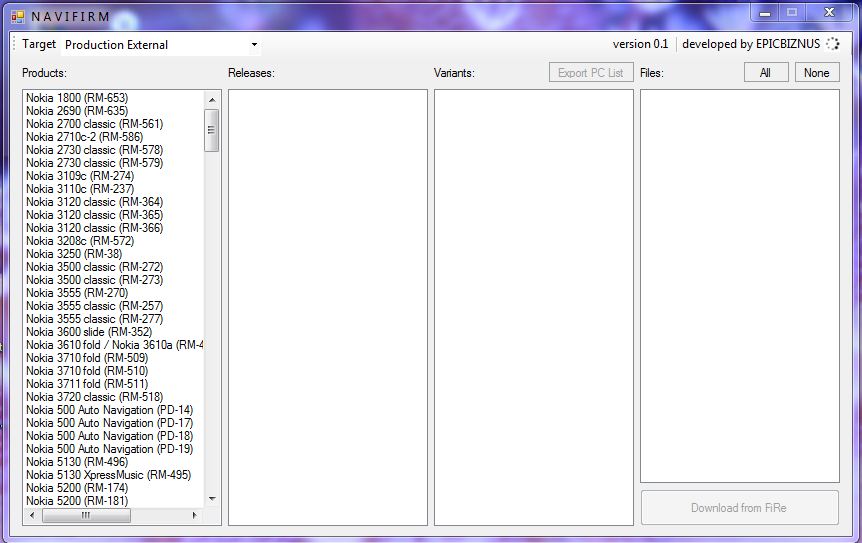This screenshot has width=862, height=543.
Task: Click the products list scroll down arrow
Action: [x=212, y=499]
